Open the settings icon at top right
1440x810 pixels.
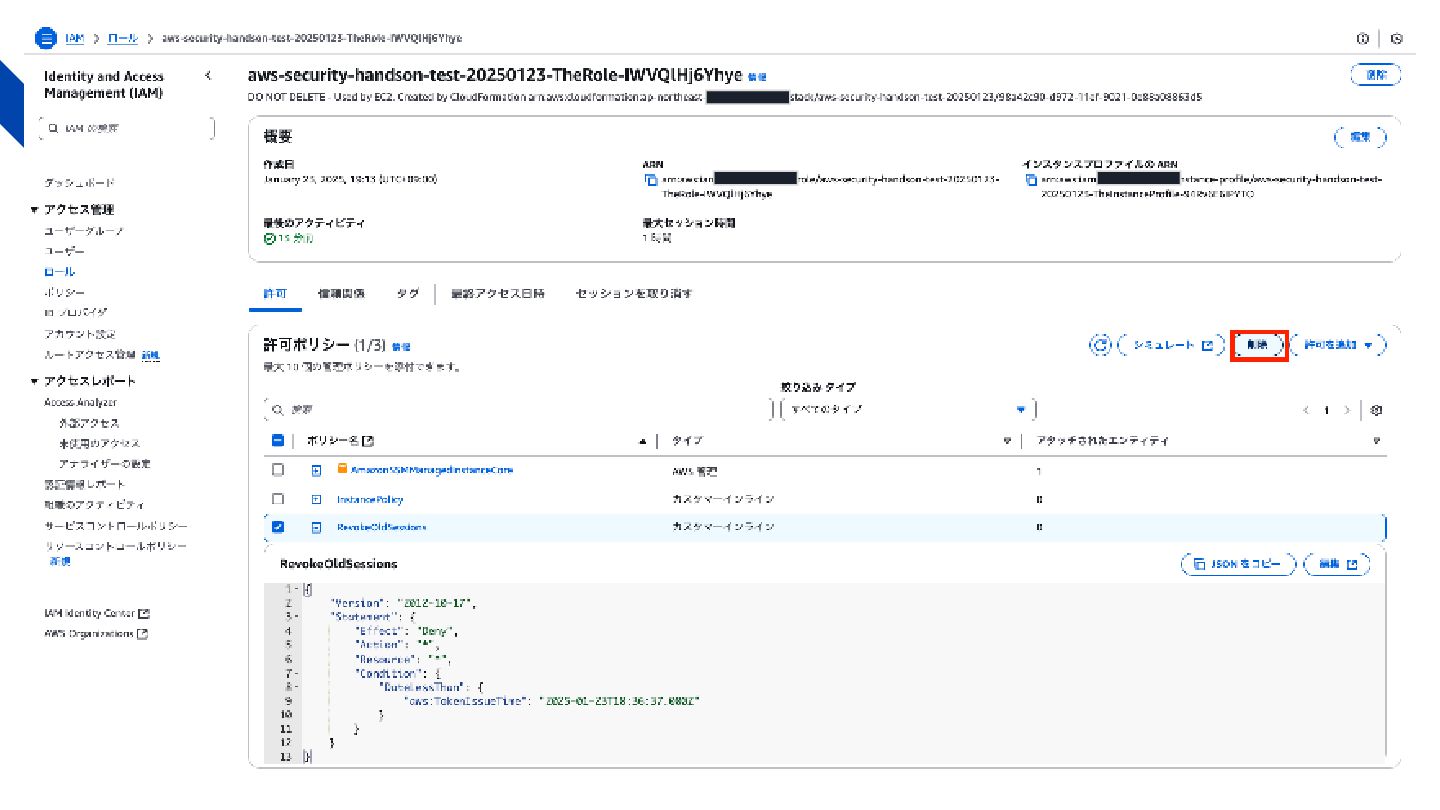[x=1396, y=38]
